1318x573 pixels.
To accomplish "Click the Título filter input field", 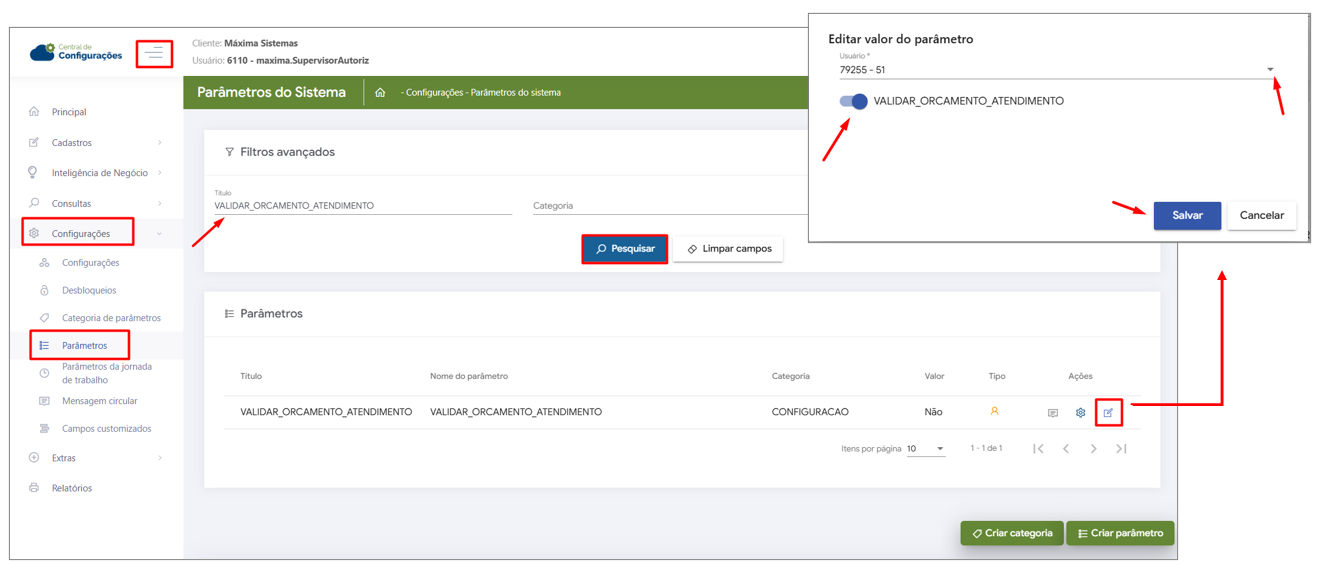I will click(x=362, y=206).
